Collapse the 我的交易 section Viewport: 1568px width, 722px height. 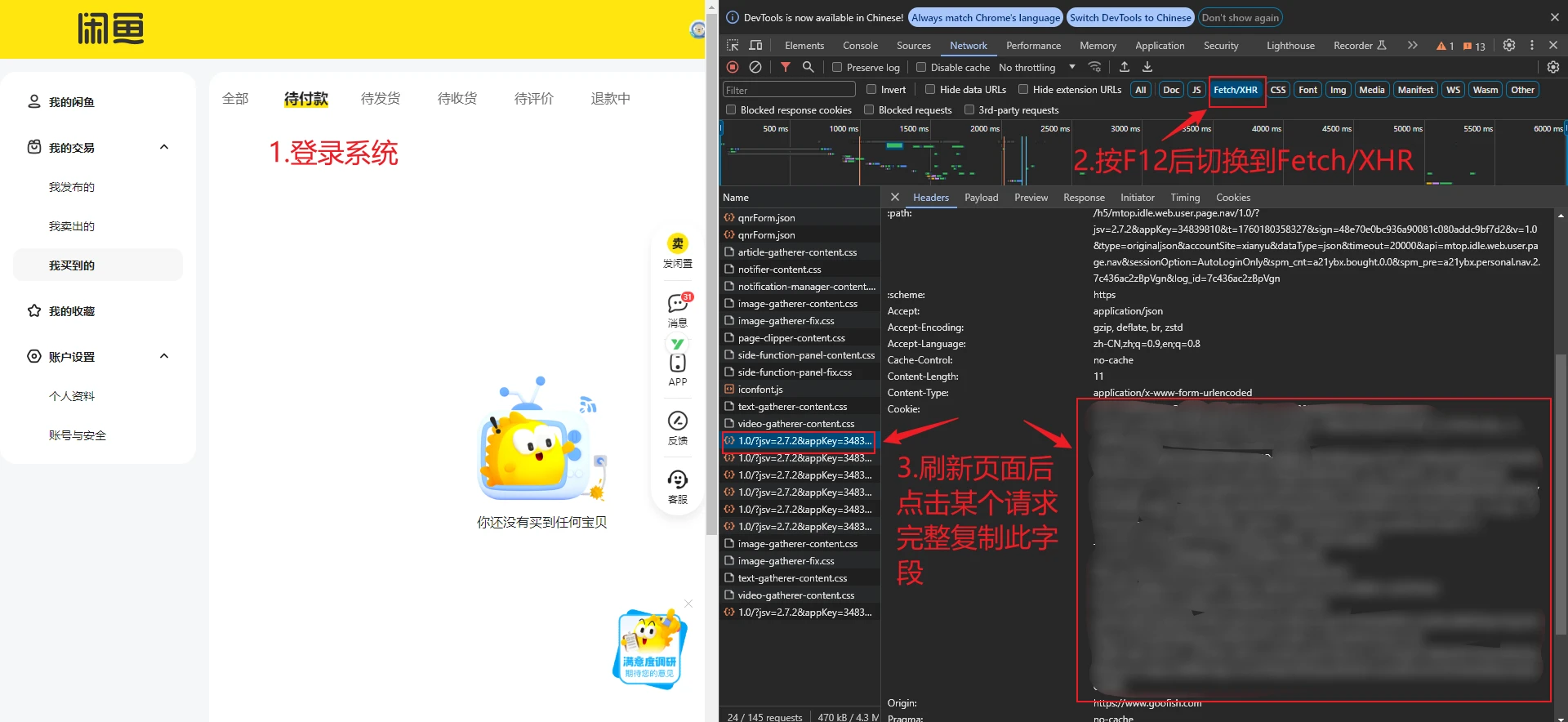point(164,147)
